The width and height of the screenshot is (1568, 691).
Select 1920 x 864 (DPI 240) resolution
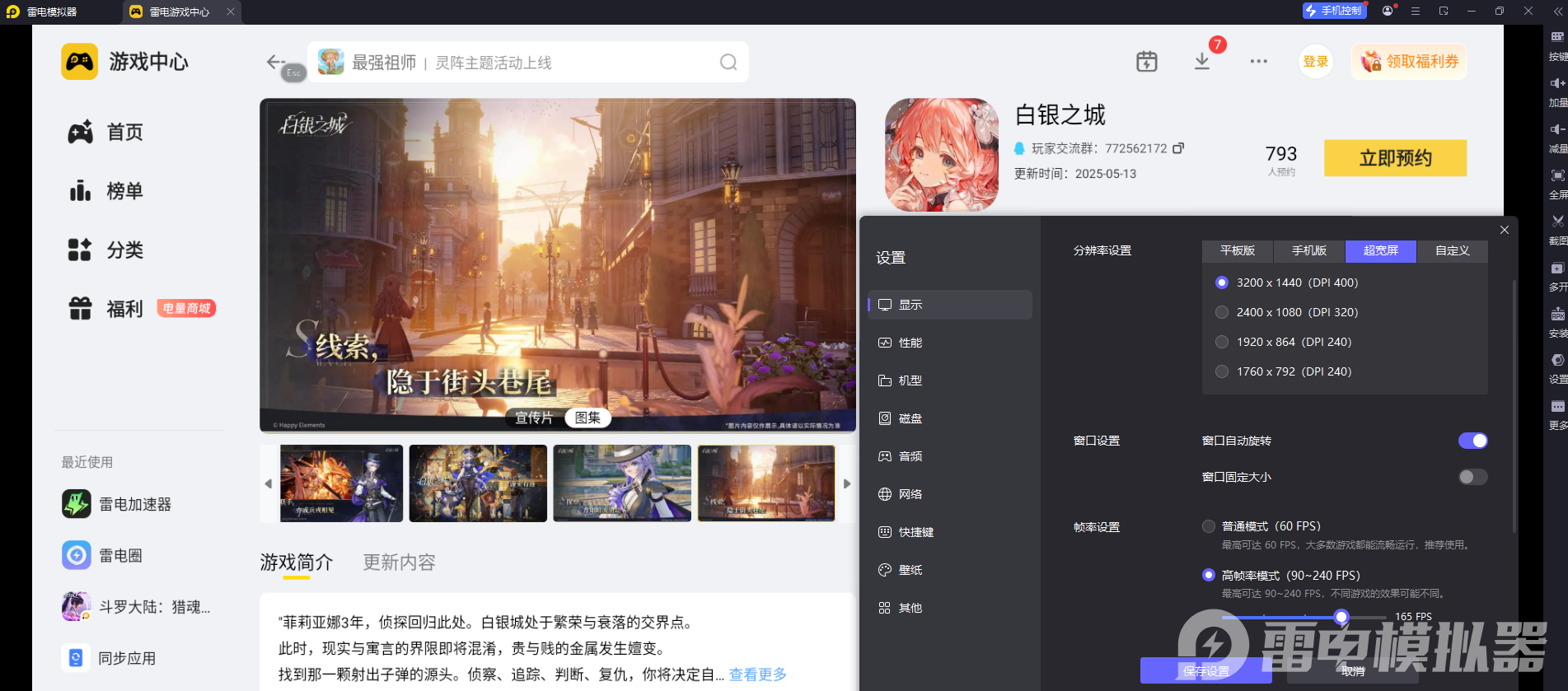click(x=1222, y=342)
